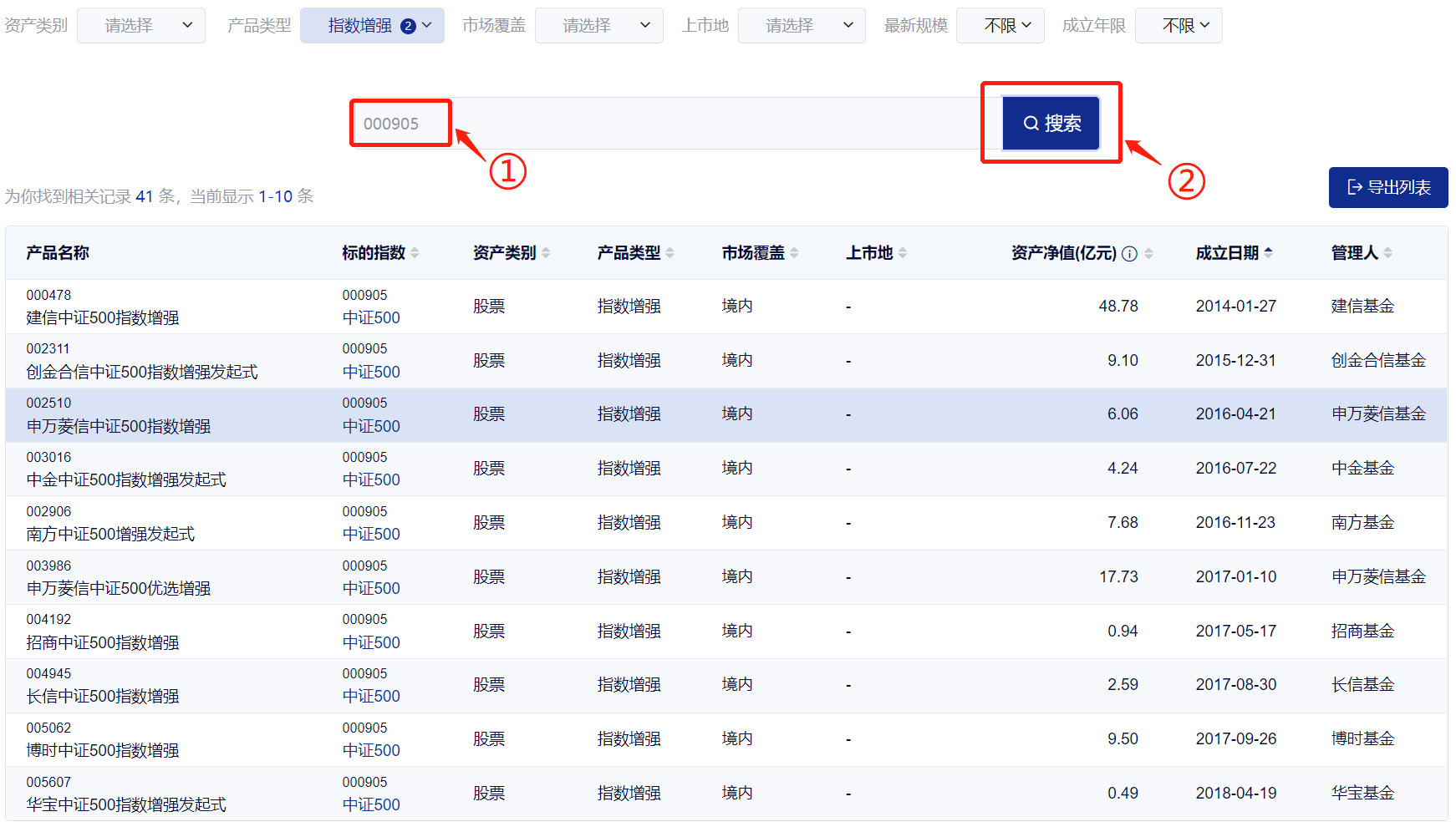Image resolution: width=1456 pixels, height=827 pixels.
Task: Sort table by 产品类型 sort icon
Action: coord(670,253)
